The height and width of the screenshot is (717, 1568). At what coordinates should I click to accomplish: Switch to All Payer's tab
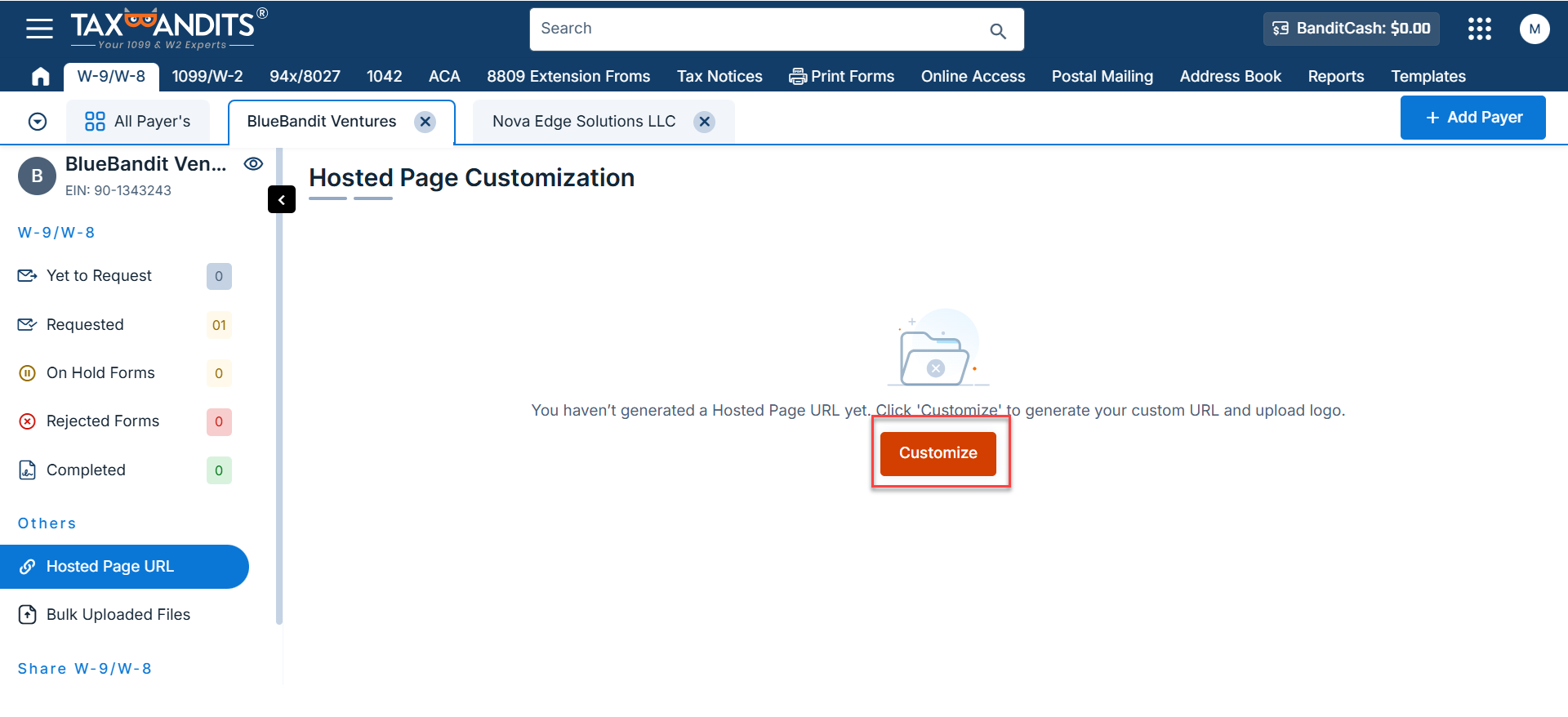[x=138, y=122]
